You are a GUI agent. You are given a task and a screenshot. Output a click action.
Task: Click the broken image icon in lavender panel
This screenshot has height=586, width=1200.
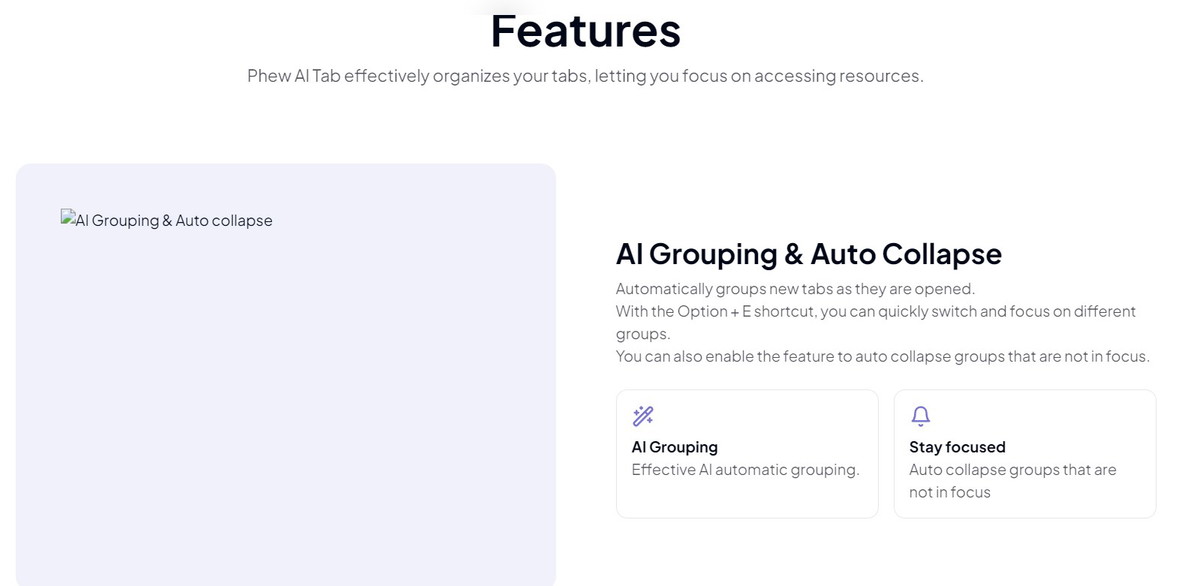(68, 217)
